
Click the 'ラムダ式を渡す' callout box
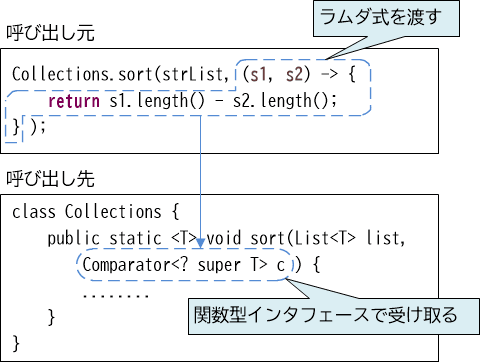[386, 19]
